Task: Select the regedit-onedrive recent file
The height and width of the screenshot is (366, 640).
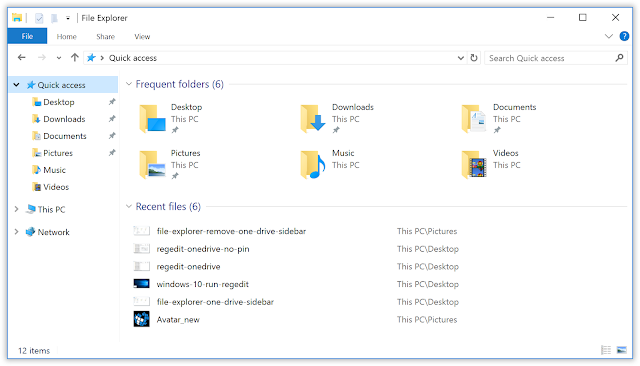Action: (x=189, y=266)
